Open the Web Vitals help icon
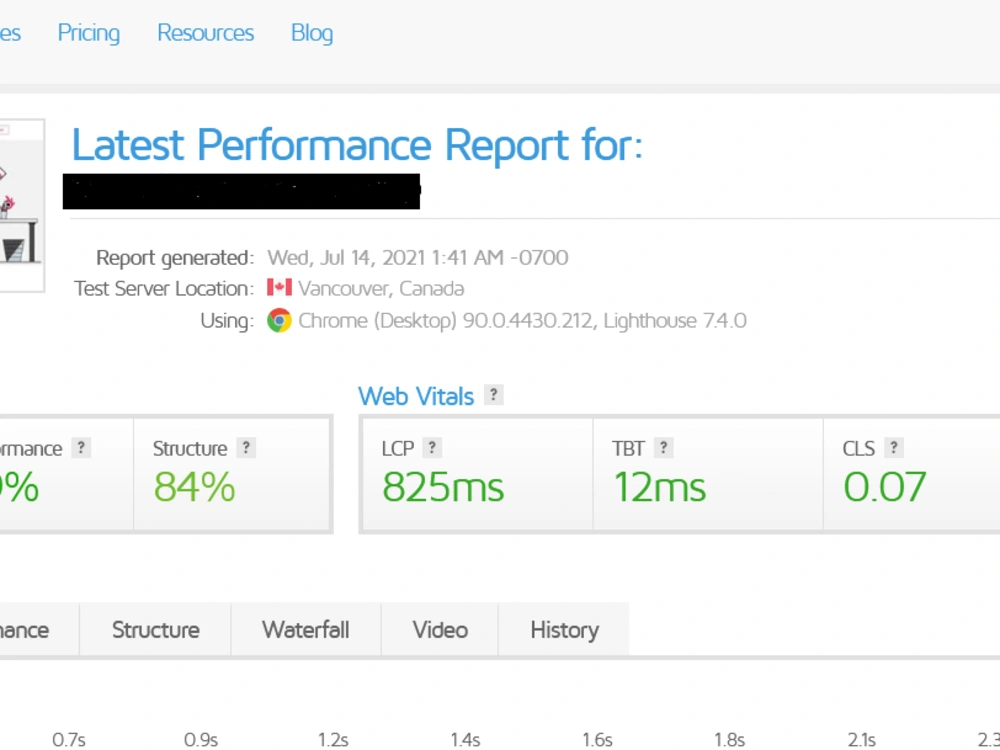The height and width of the screenshot is (750, 1000). click(x=493, y=395)
